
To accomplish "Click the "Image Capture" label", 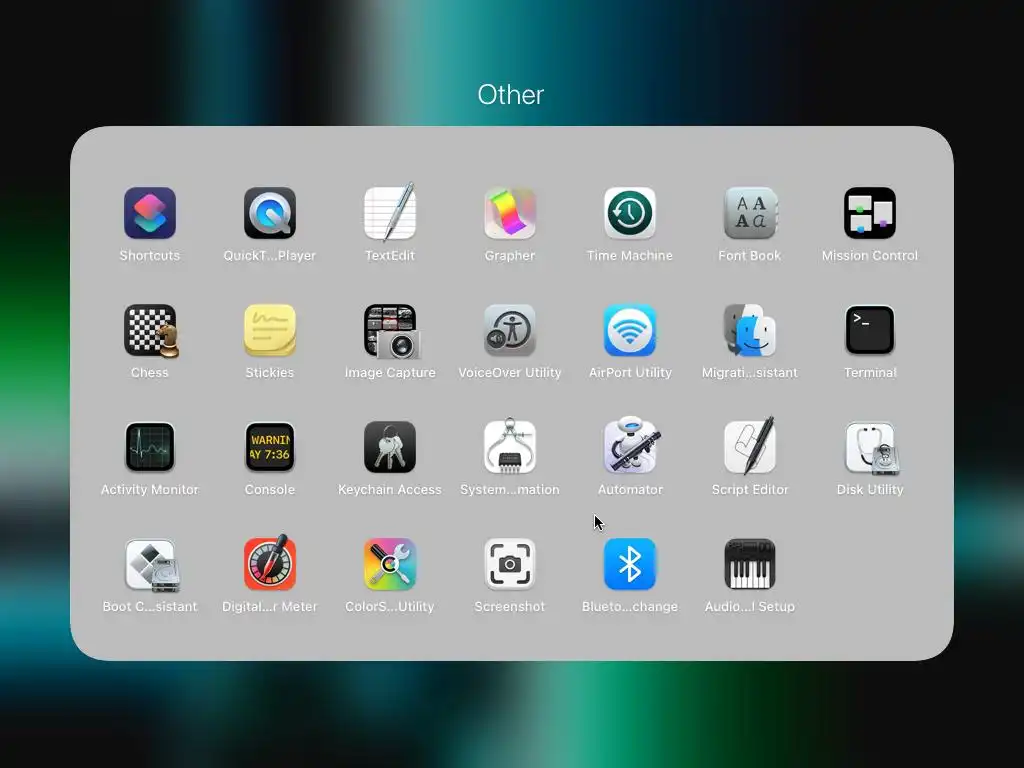I will (390, 372).
